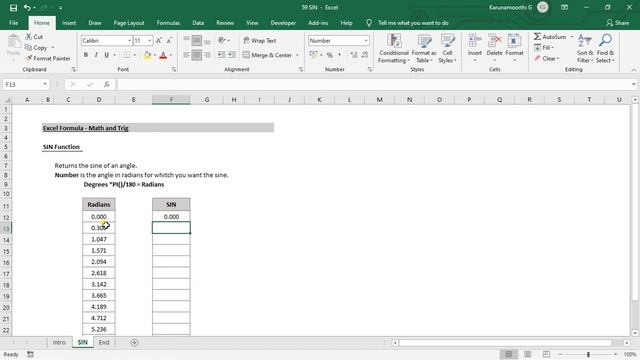
Task: Click the horizontal scrollbar
Action: pyautogui.click(x=505, y=343)
